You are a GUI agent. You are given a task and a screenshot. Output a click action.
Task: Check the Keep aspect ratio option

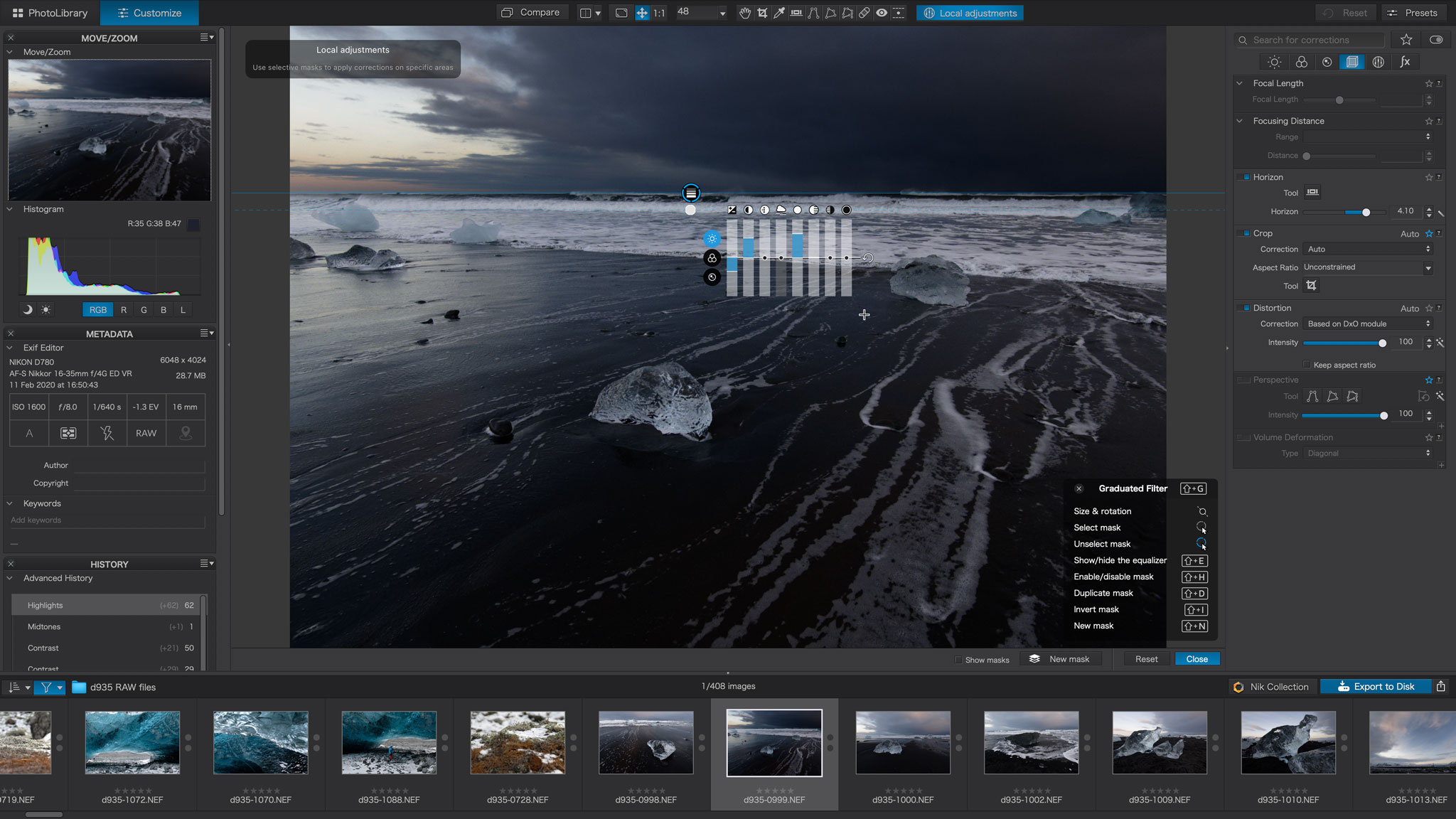coord(1307,364)
